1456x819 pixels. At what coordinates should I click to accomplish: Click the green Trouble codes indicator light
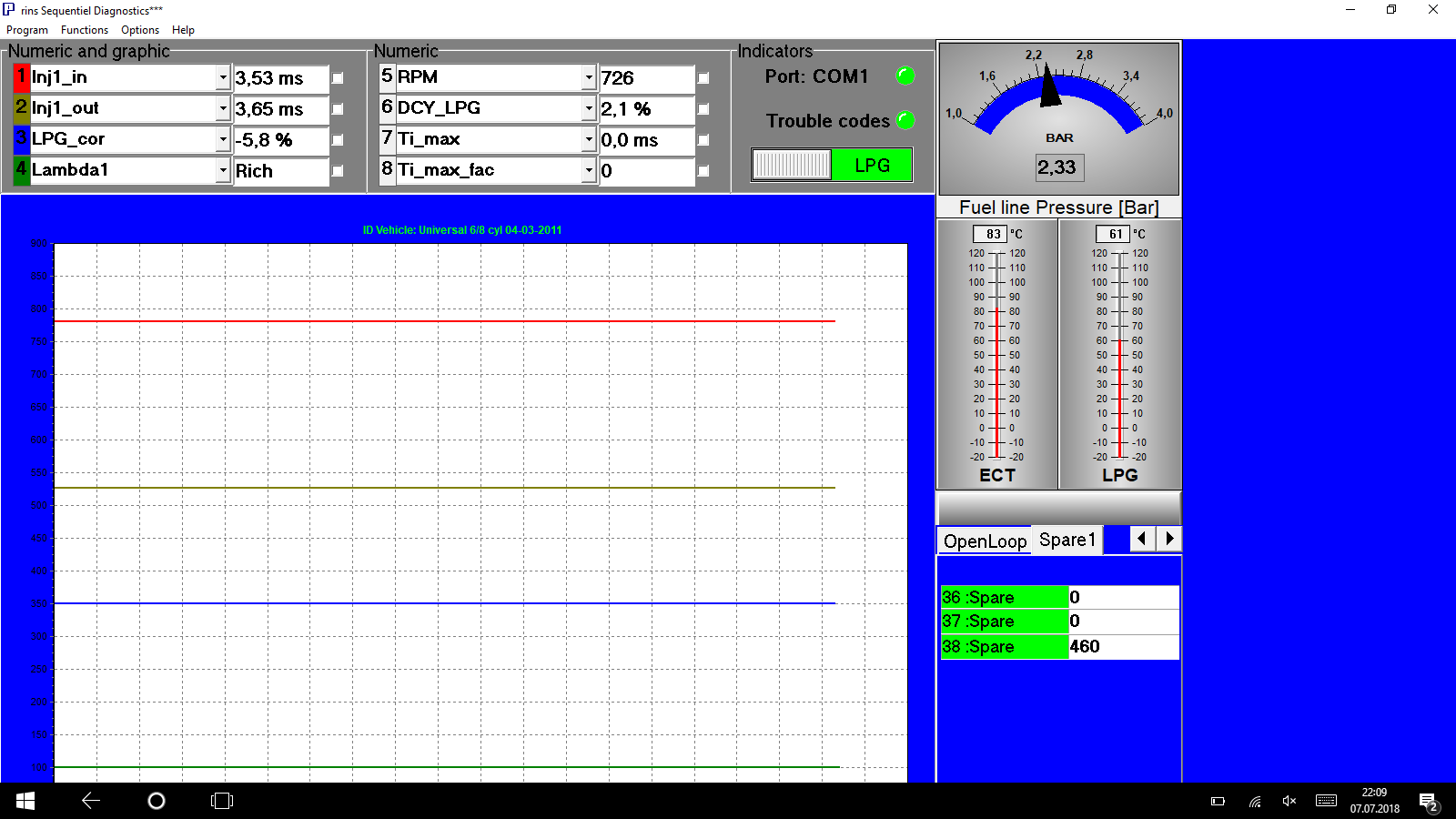click(x=905, y=120)
